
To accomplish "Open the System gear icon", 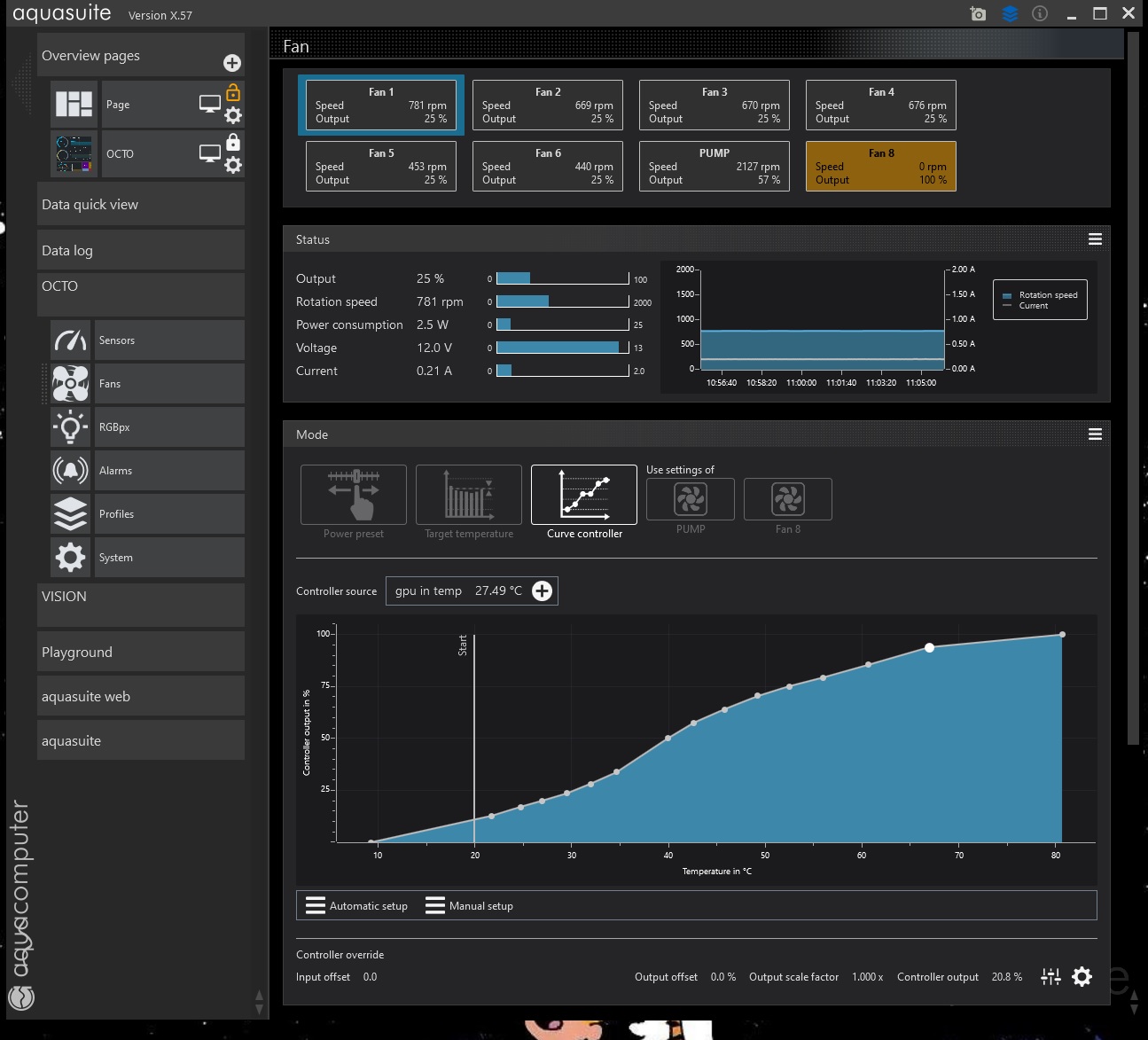I will [x=71, y=558].
